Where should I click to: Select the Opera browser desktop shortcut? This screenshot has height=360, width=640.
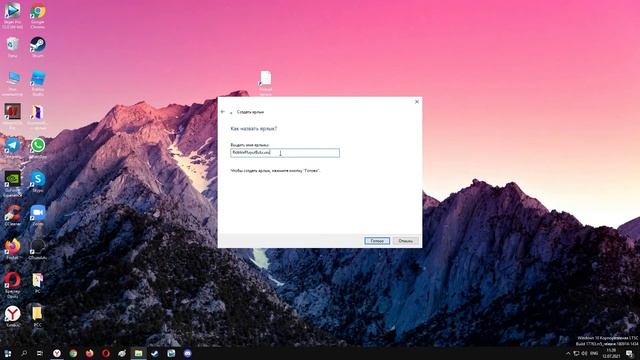(x=13, y=285)
